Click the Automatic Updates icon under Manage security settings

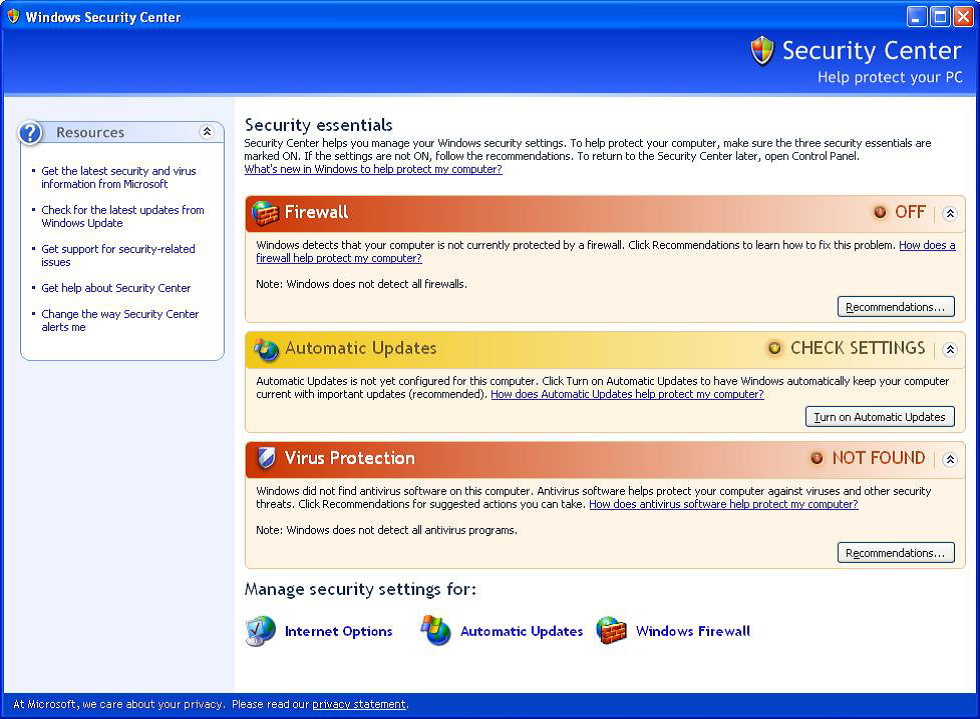[x=436, y=630]
